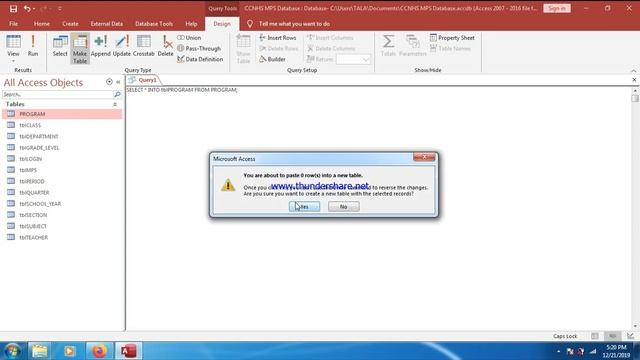This screenshot has height=360, width=640.
Task: Select the tblSCHOOL_YEAR table
Action: [x=62, y=204]
